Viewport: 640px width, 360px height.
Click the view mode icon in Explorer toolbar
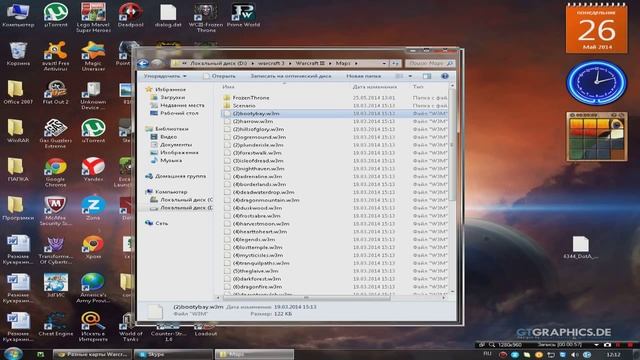tap(399, 76)
